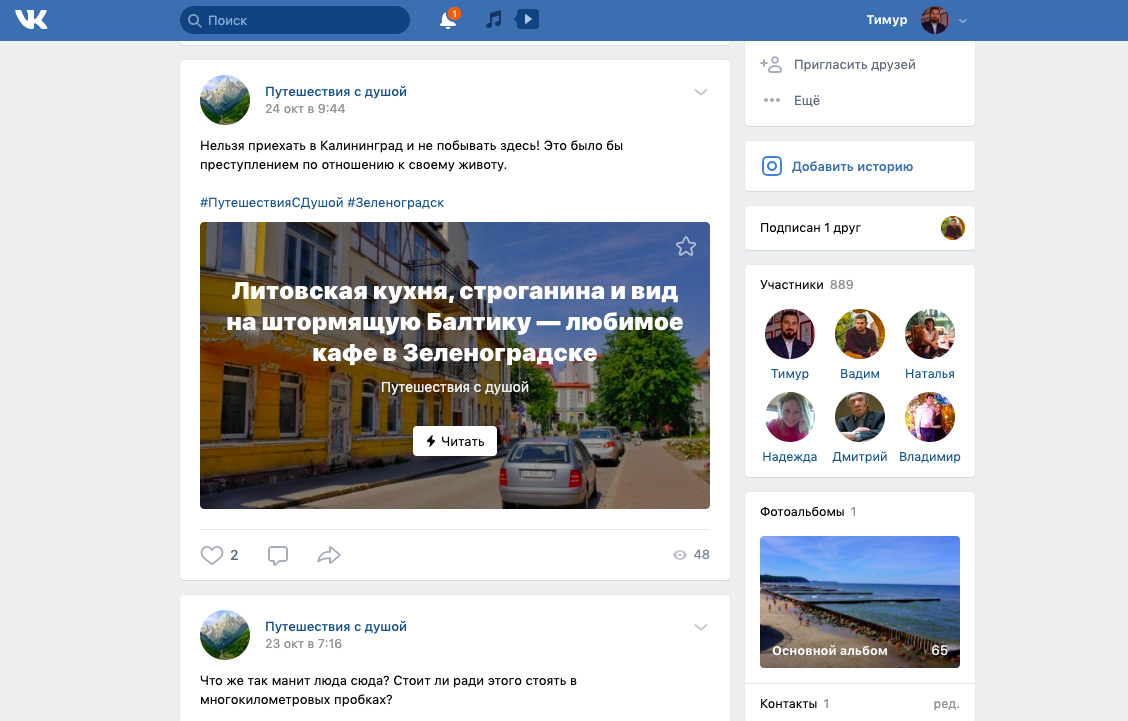Click the add-friend person icon
Image resolution: width=1128 pixels, height=721 pixels.
[x=771, y=65]
